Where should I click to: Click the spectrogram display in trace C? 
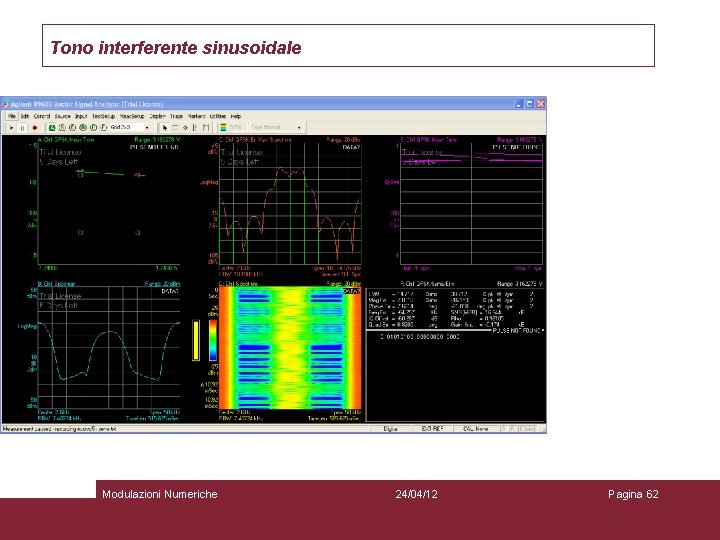tap(290, 348)
